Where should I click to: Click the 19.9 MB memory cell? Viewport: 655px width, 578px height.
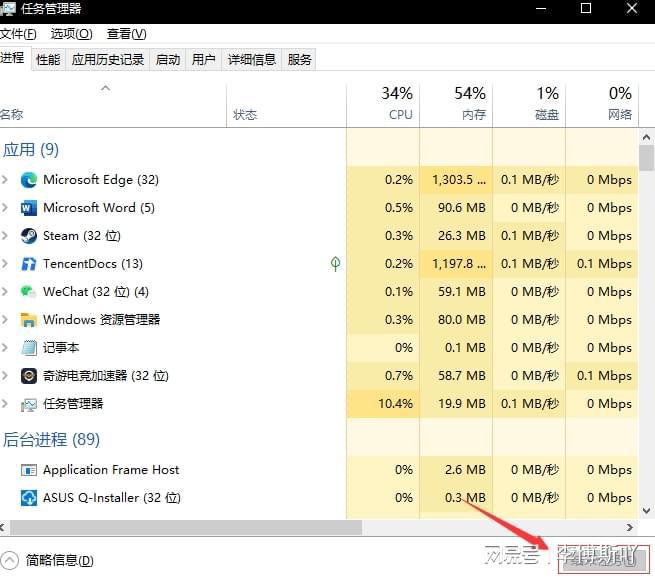pos(456,404)
